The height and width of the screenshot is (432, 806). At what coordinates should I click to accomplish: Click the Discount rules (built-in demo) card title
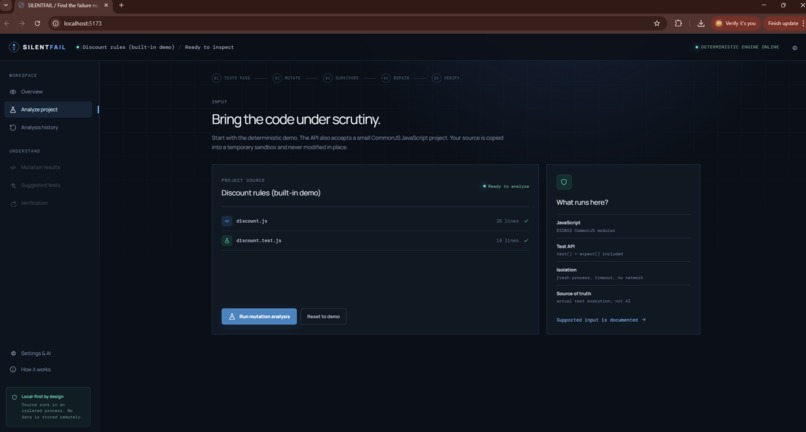click(x=271, y=193)
